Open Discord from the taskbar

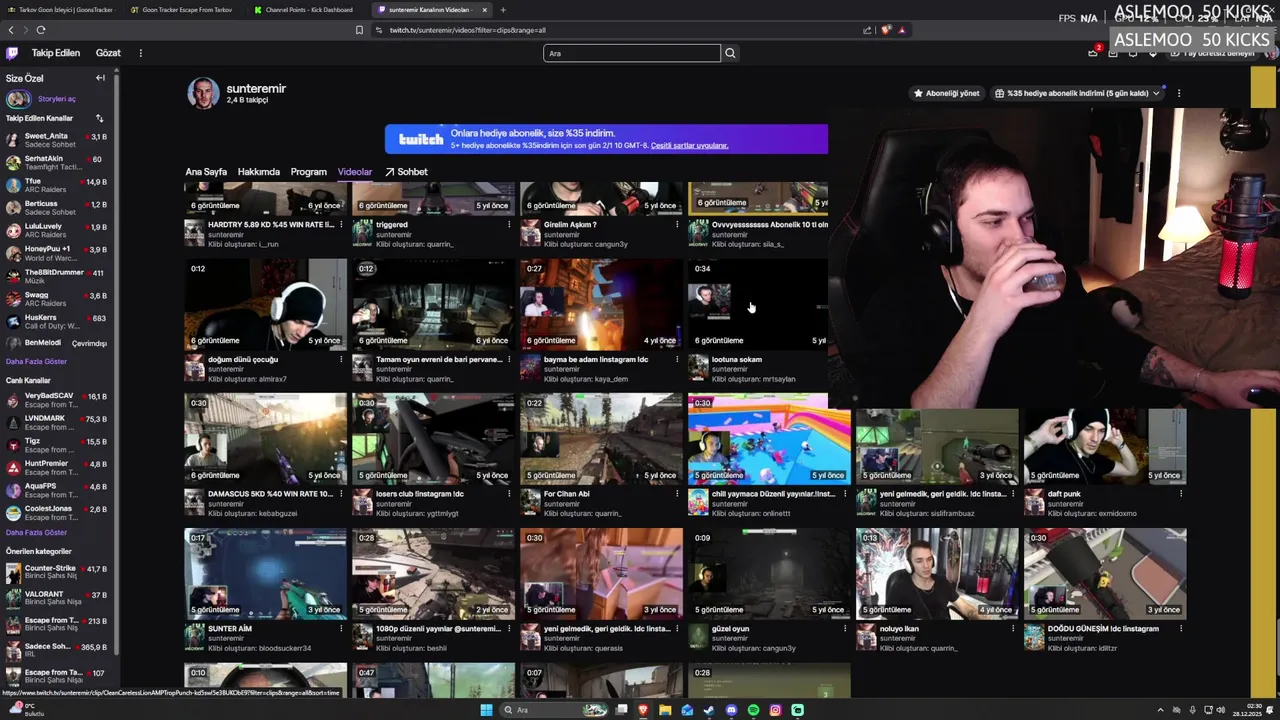pyautogui.click(x=731, y=710)
